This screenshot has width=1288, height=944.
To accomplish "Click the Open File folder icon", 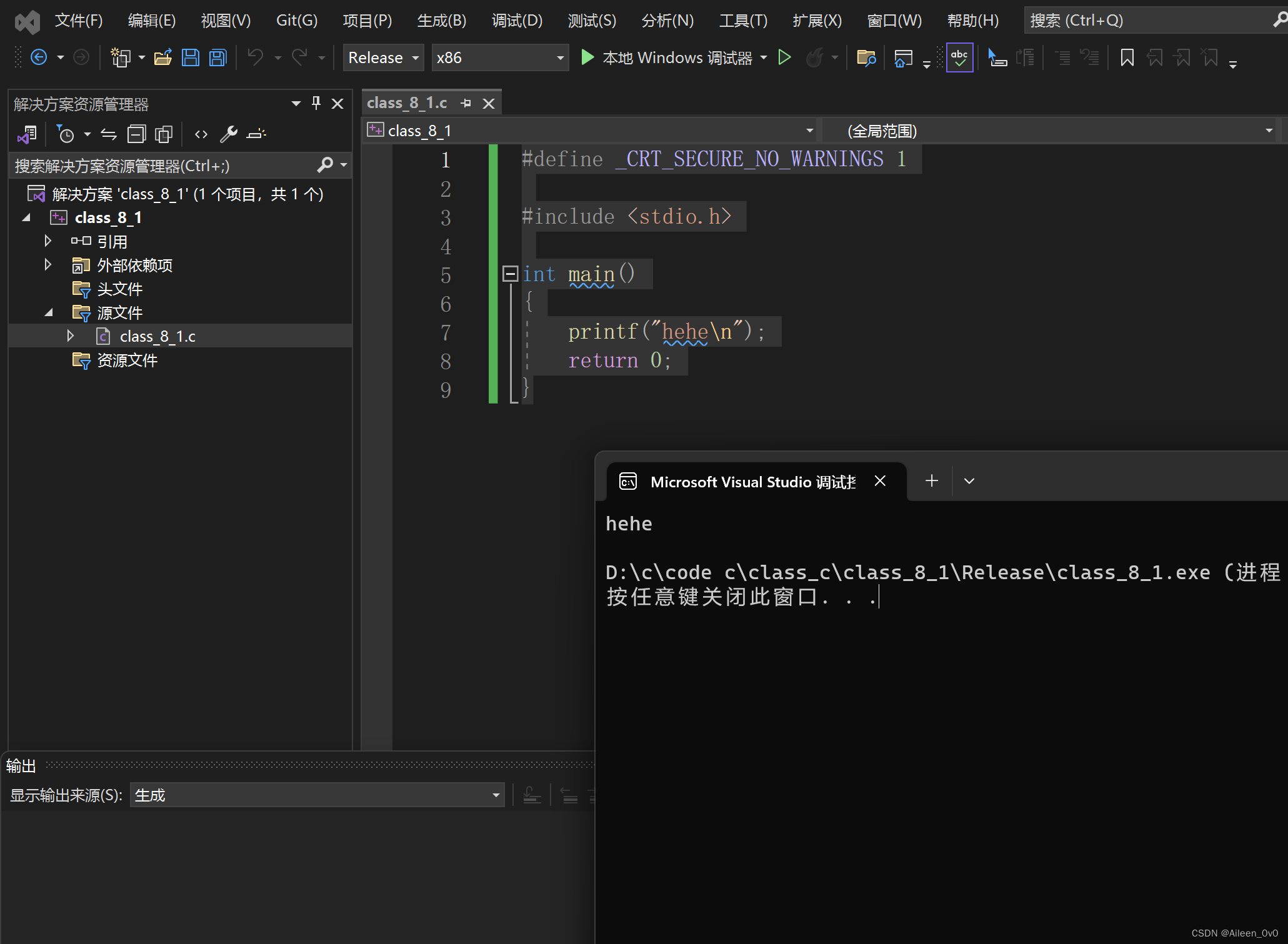I will click(x=163, y=58).
